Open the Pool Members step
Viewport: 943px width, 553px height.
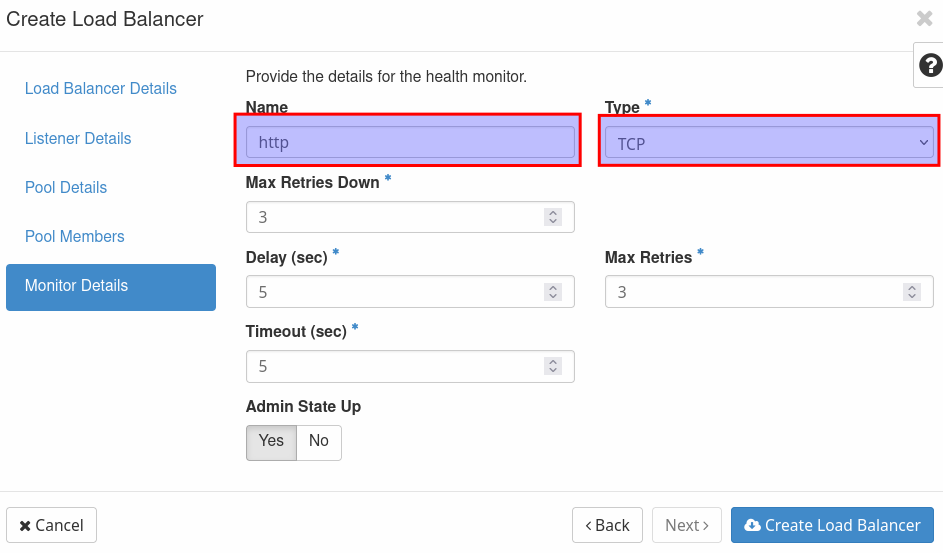[x=75, y=236]
